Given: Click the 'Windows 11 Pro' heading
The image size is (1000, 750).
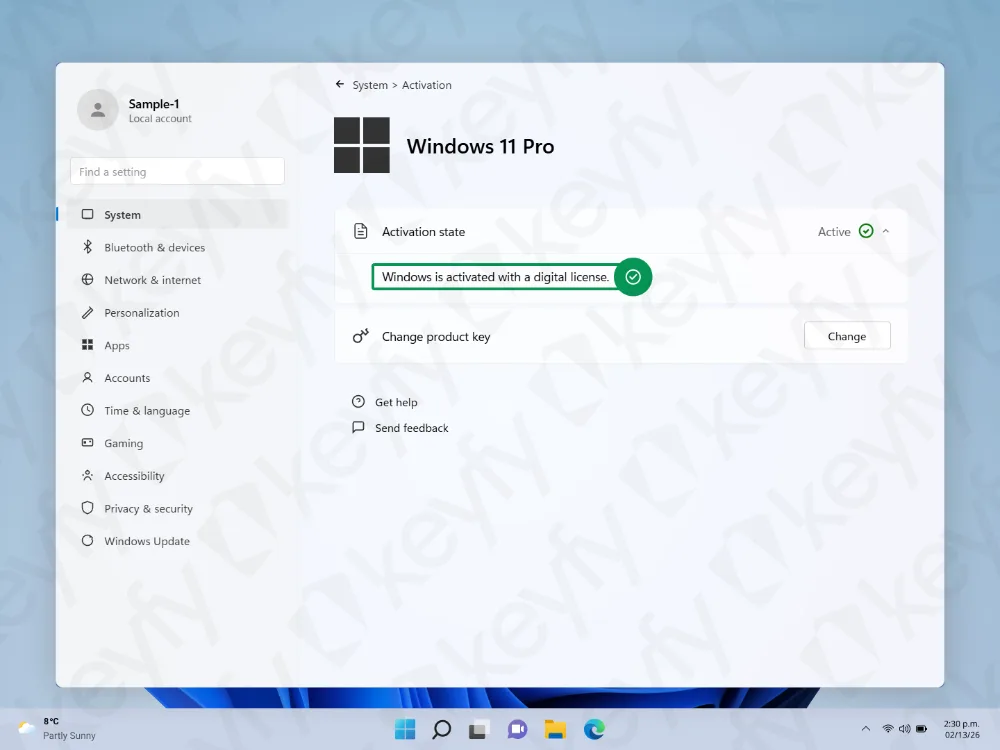Looking at the screenshot, I should click(480, 146).
